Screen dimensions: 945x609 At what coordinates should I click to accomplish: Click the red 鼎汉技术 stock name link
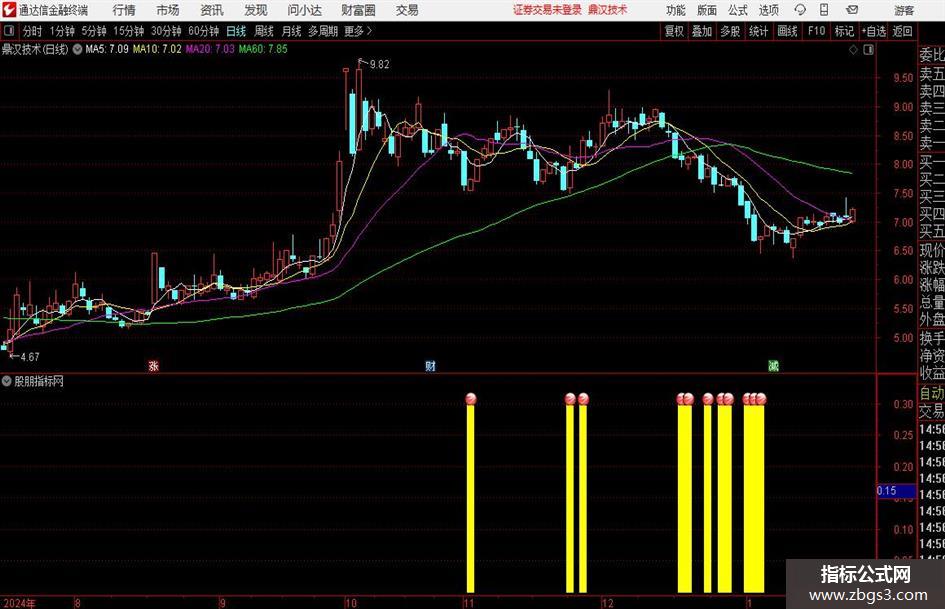click(x=608, y=10)
